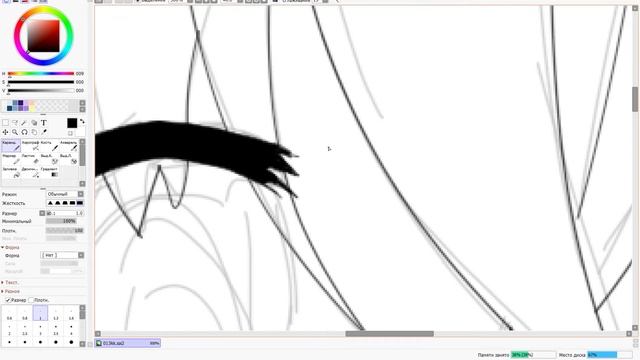640x360 pixels.
Task: Expand the Разное section
Action: click(x=11, y=291)
